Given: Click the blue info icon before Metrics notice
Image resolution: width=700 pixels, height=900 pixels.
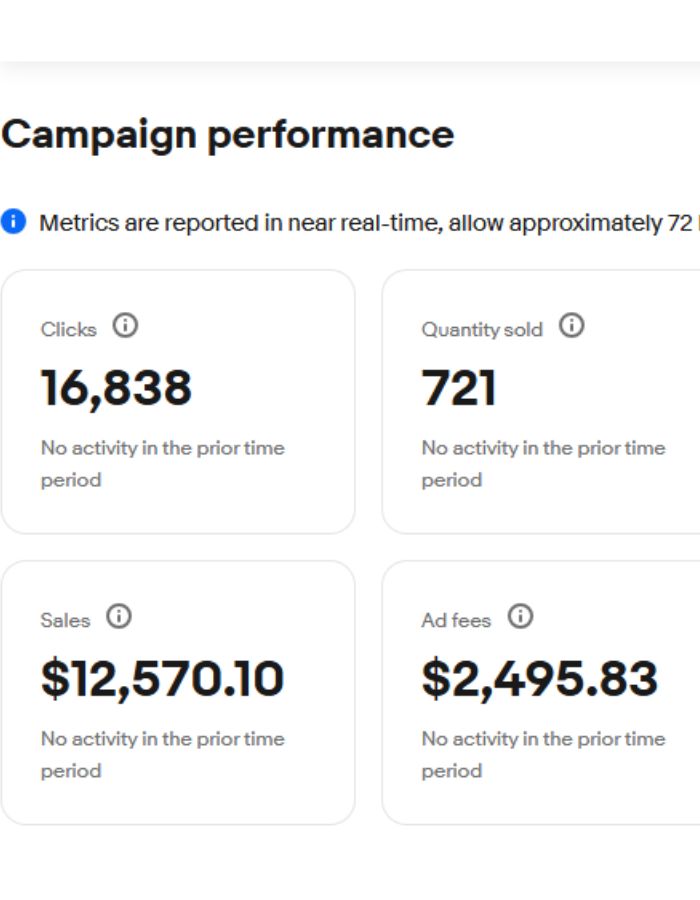Looking at the screenshot, I should (13, 222).
